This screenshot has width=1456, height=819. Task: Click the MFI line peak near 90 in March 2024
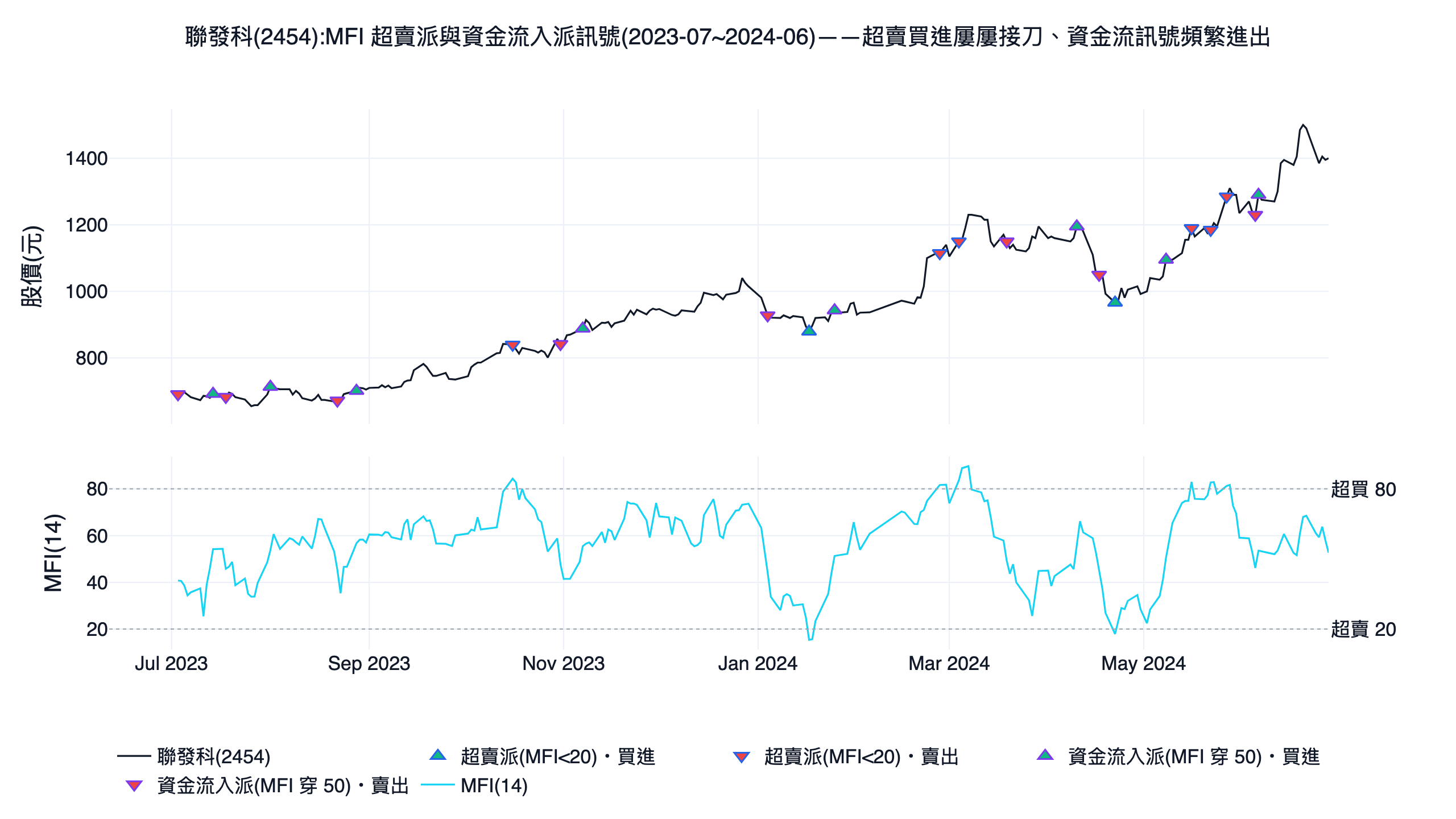coord(968,466)
